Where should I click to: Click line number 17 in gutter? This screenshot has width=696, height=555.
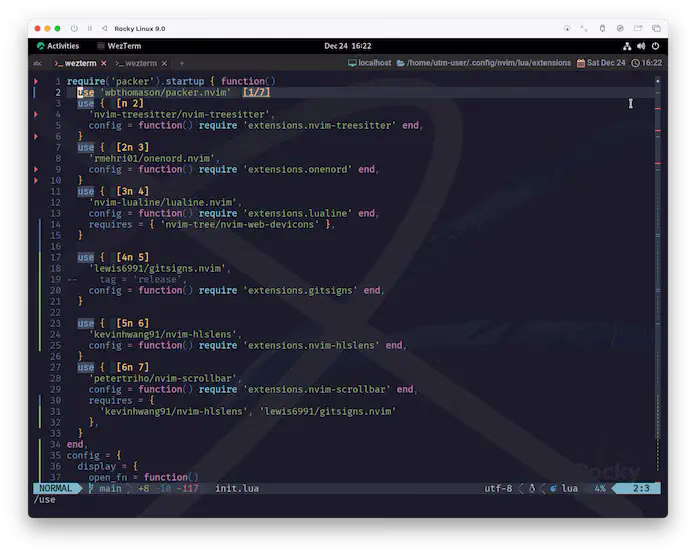pyautogui.click(x=55, y=258)
